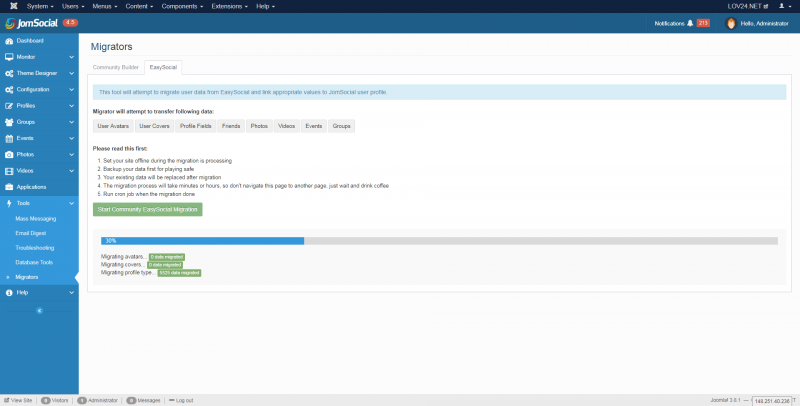Open the top Help menu
The image size is (800, 406).
[265, 6]
